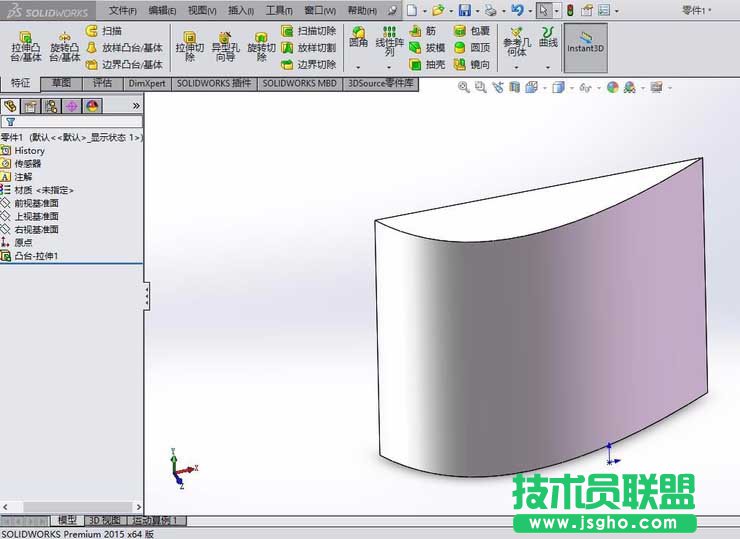Select the 边界凸台/基体 boundary boss tool
Screen dimensions: 740x539
[x=125, y=64]
